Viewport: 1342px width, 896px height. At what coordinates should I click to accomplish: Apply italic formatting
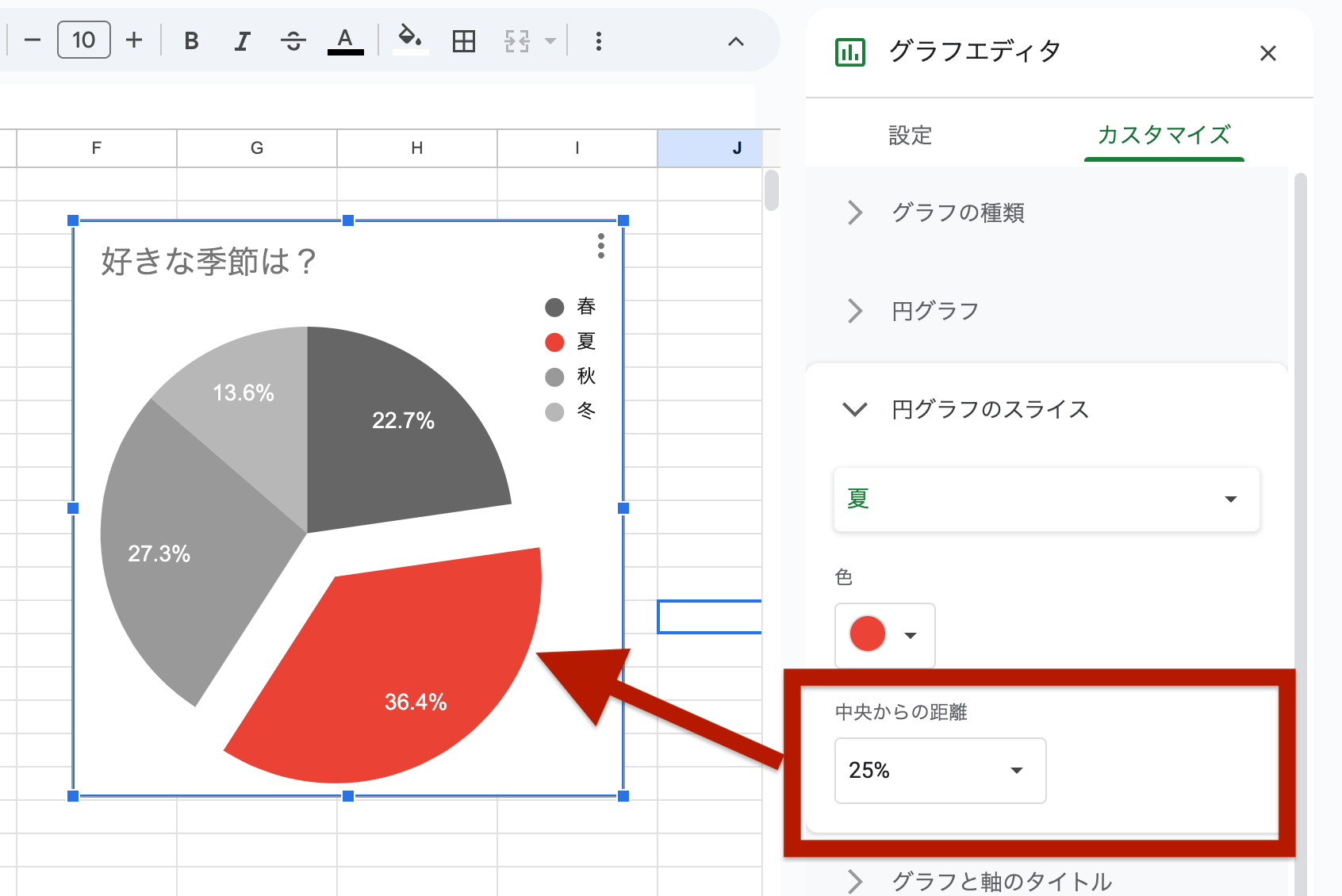[241, 41]
